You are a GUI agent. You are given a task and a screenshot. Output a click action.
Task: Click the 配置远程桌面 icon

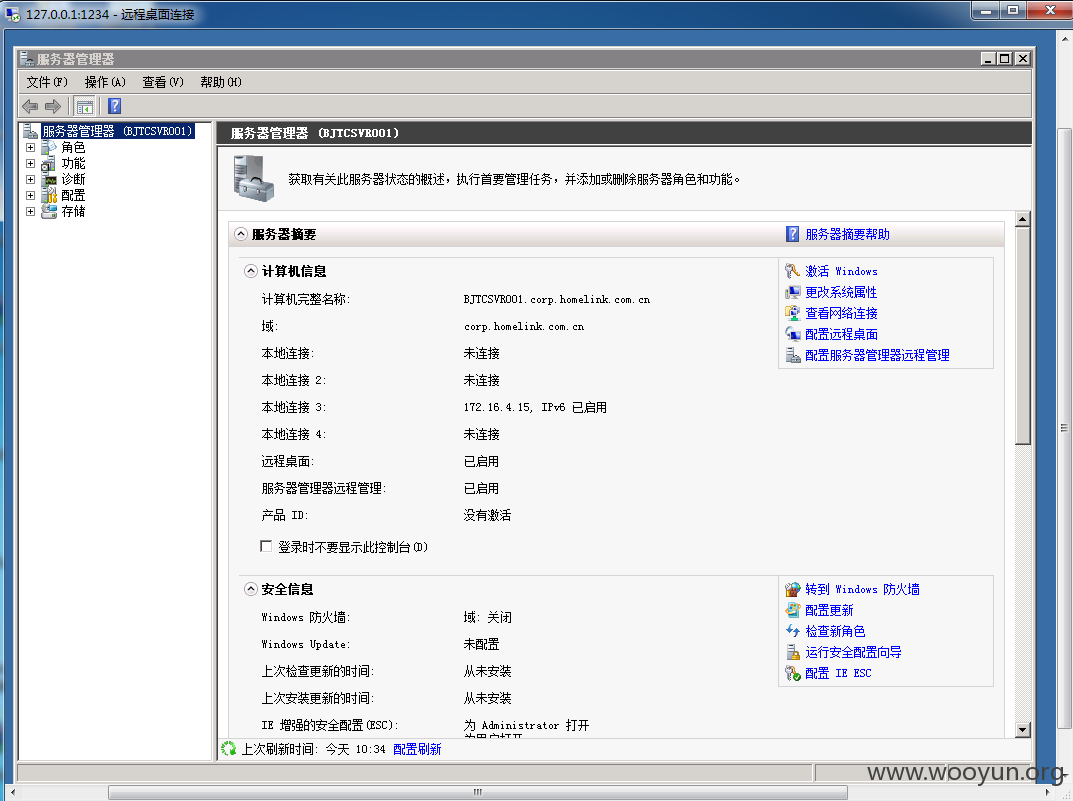coord(792,334)
